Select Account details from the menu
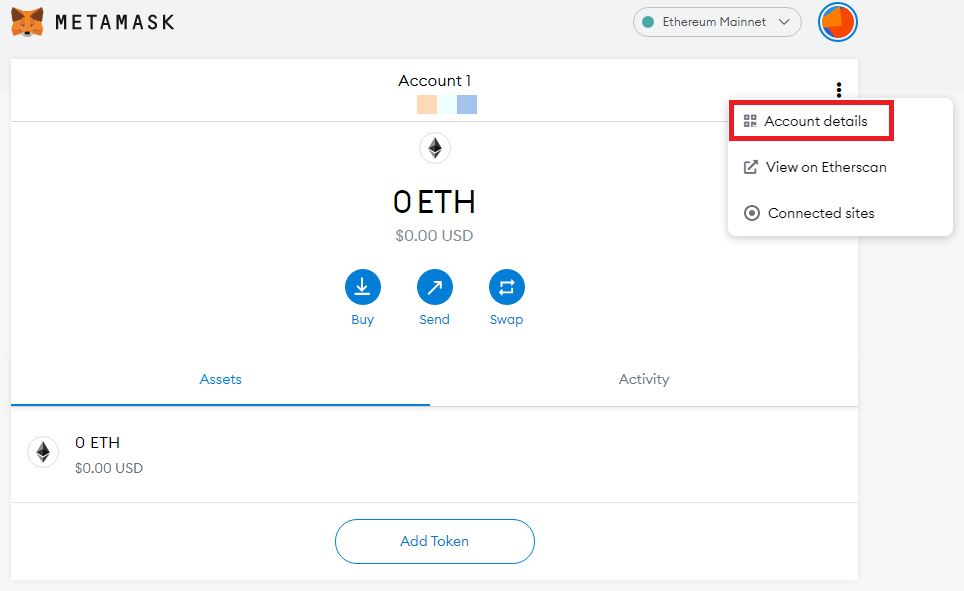This screenshot has width=964, height=591. (811, 121)
